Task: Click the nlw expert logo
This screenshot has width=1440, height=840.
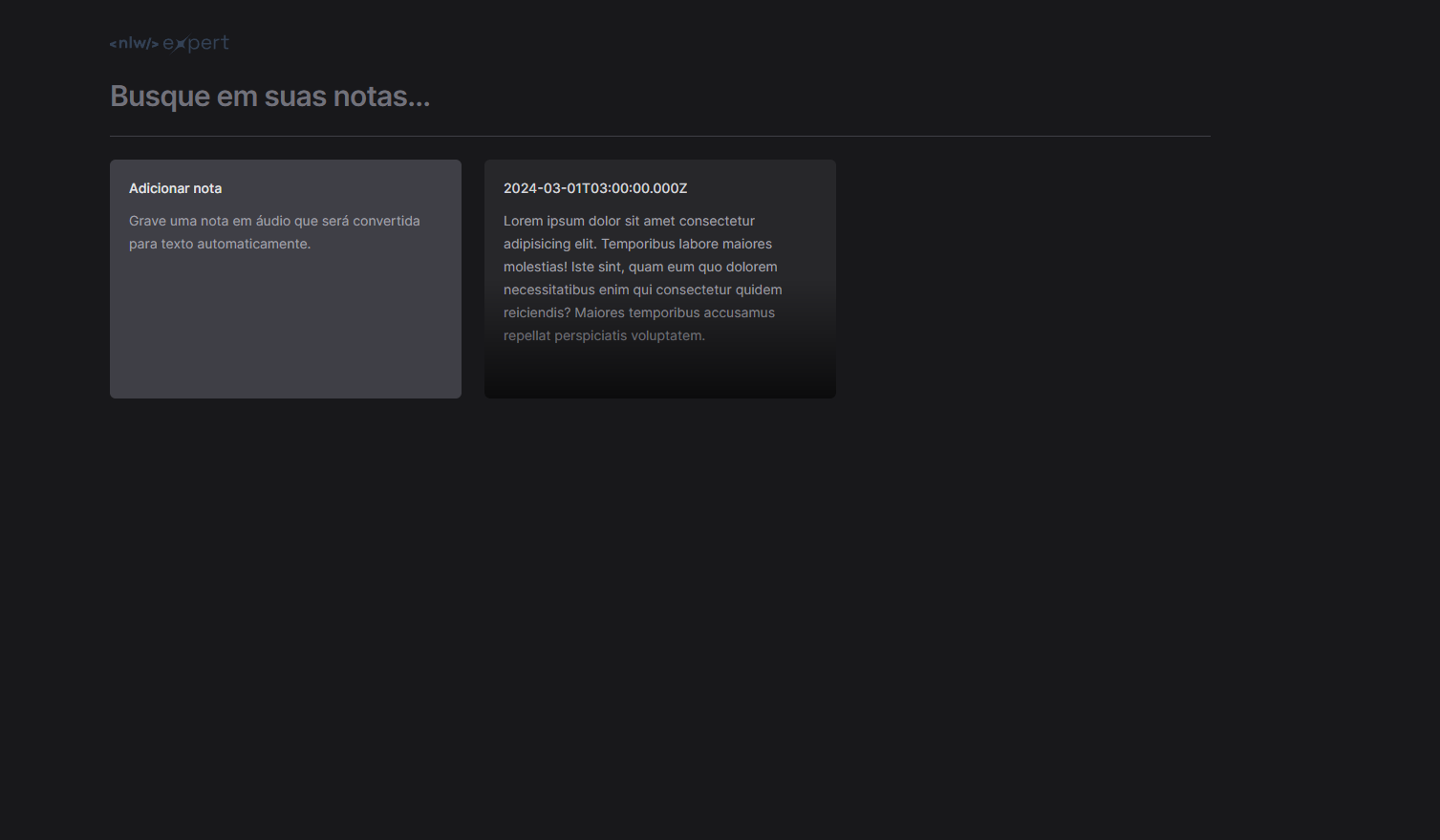Action: point(169,43)
